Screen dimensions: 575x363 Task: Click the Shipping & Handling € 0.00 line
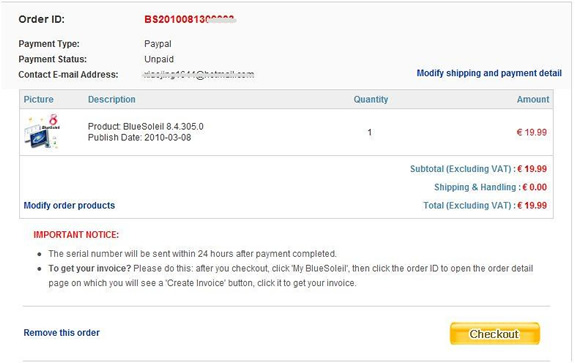click(491, 187)
